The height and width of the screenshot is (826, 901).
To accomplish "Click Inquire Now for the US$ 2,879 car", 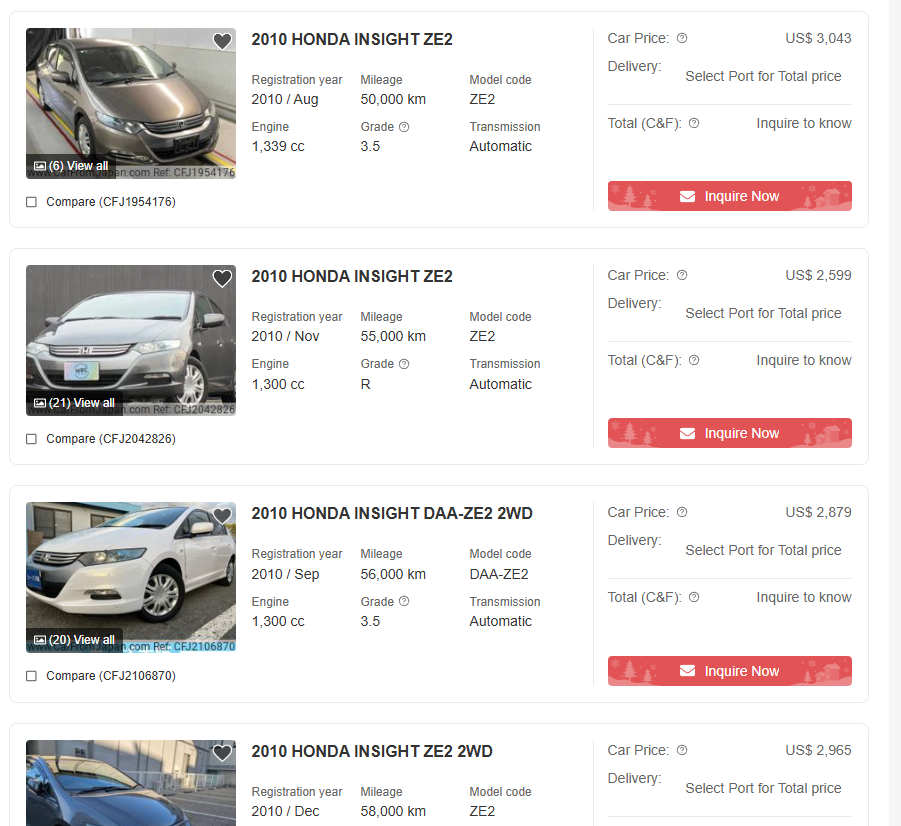I will (729, 671).
